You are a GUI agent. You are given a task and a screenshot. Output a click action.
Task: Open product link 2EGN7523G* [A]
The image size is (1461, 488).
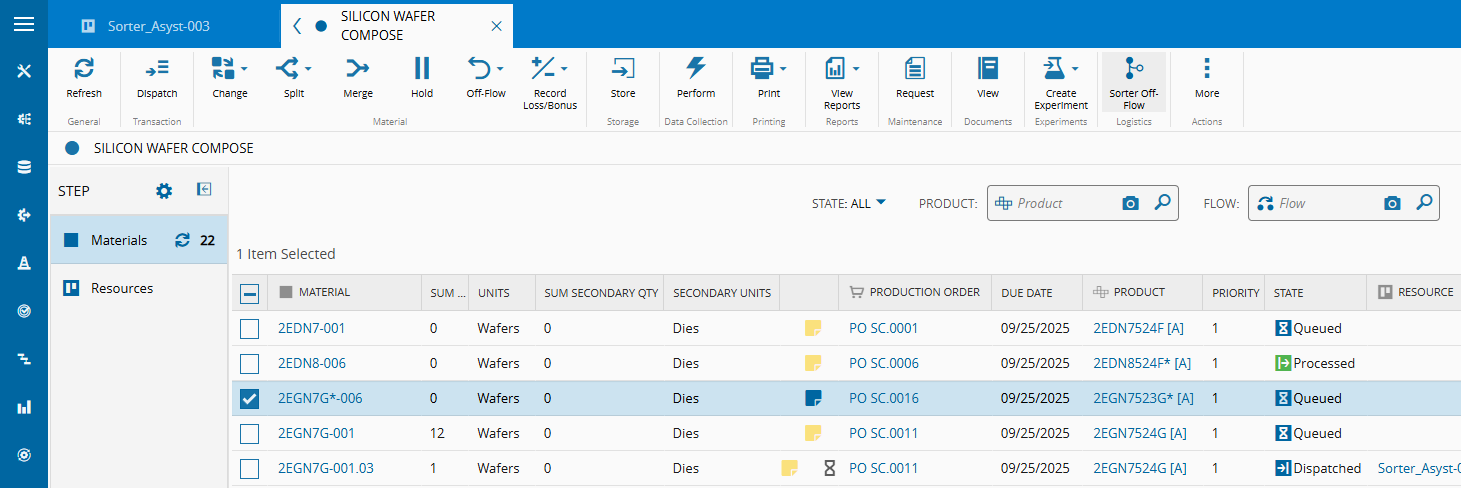pyautogui.click(x=1144, y=398)
